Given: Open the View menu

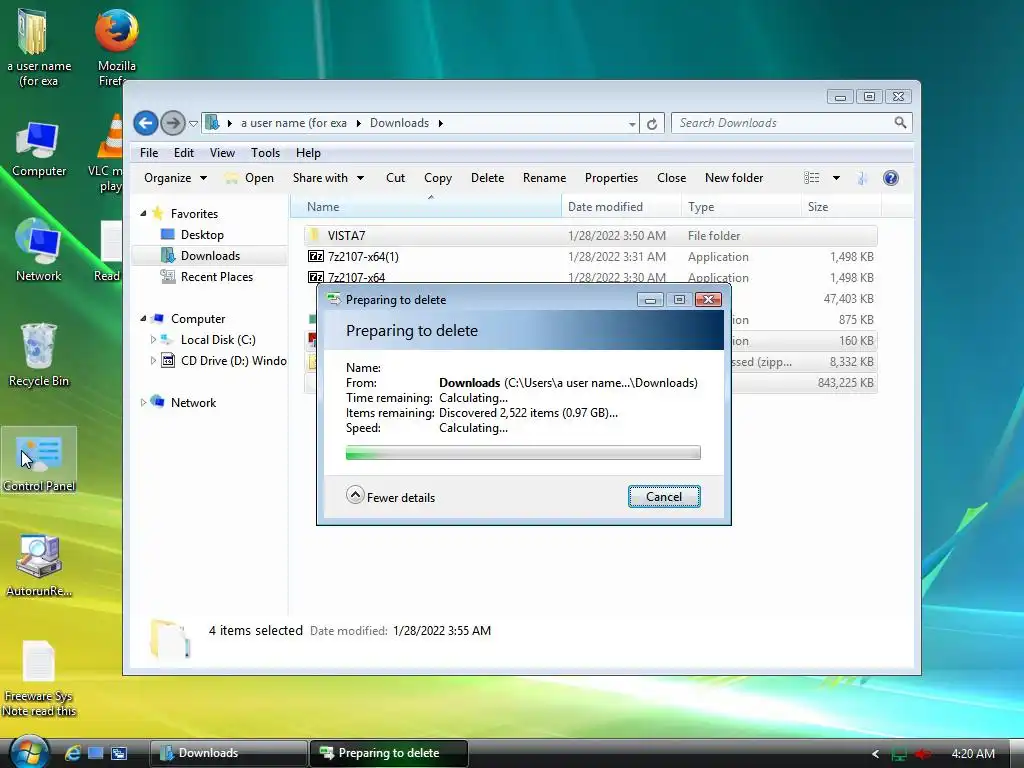Looking at the screenshot, I should 222,153.
